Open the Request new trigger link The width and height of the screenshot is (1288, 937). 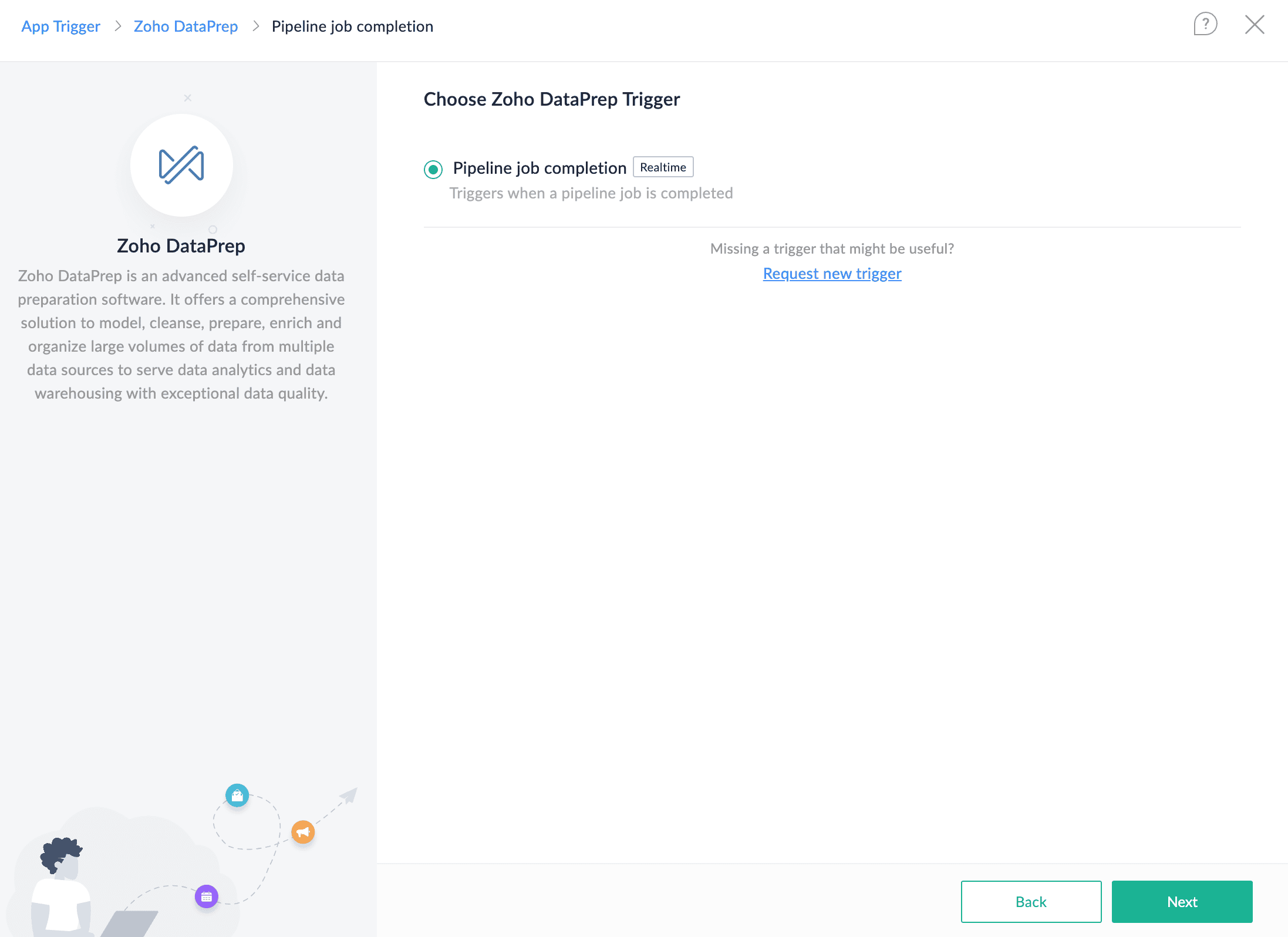pos(832,274)
